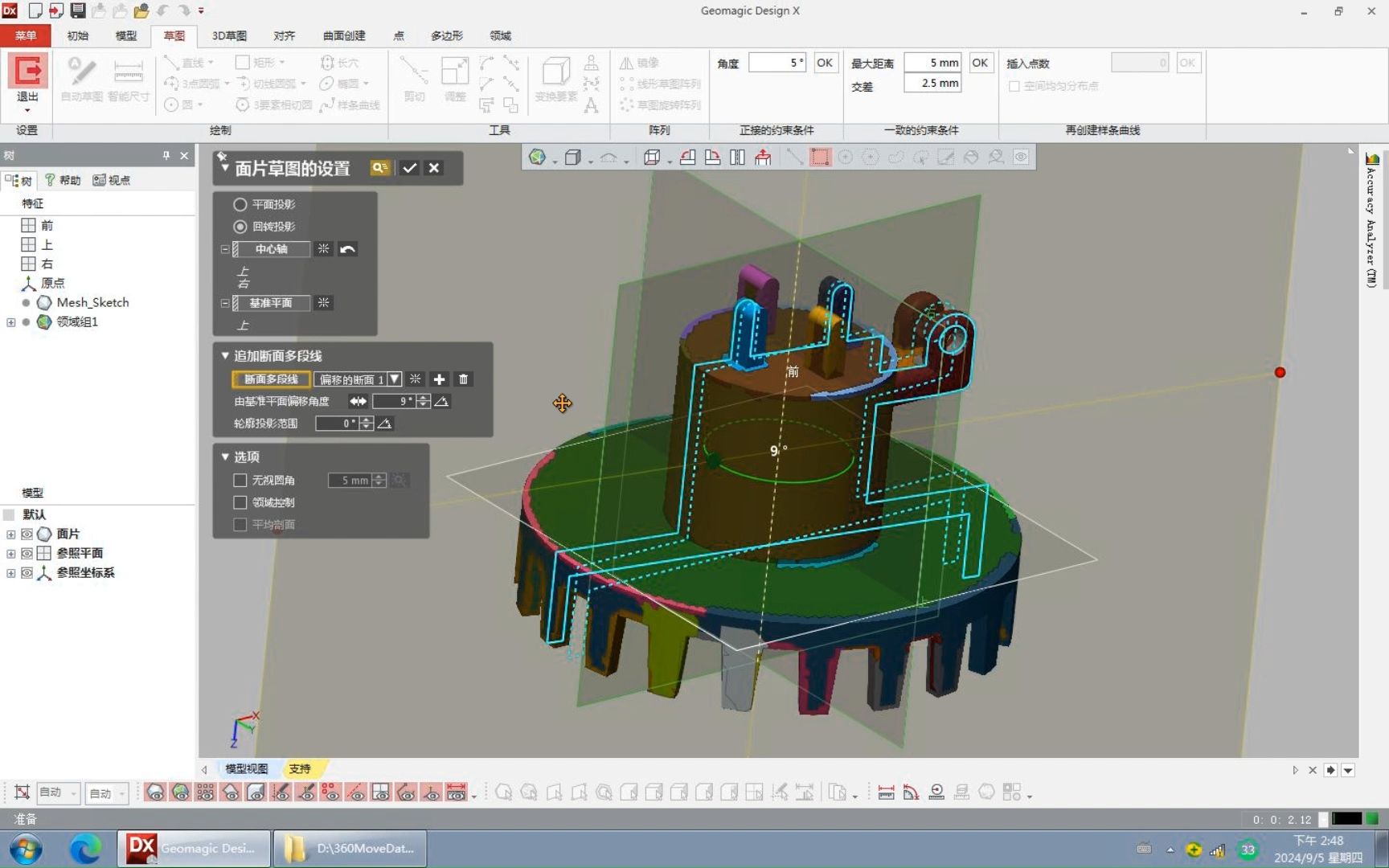Viewport: 1389px width, 868px height.
Task: Click the trash icon to delete the section polyline
Action: [464, 379]
